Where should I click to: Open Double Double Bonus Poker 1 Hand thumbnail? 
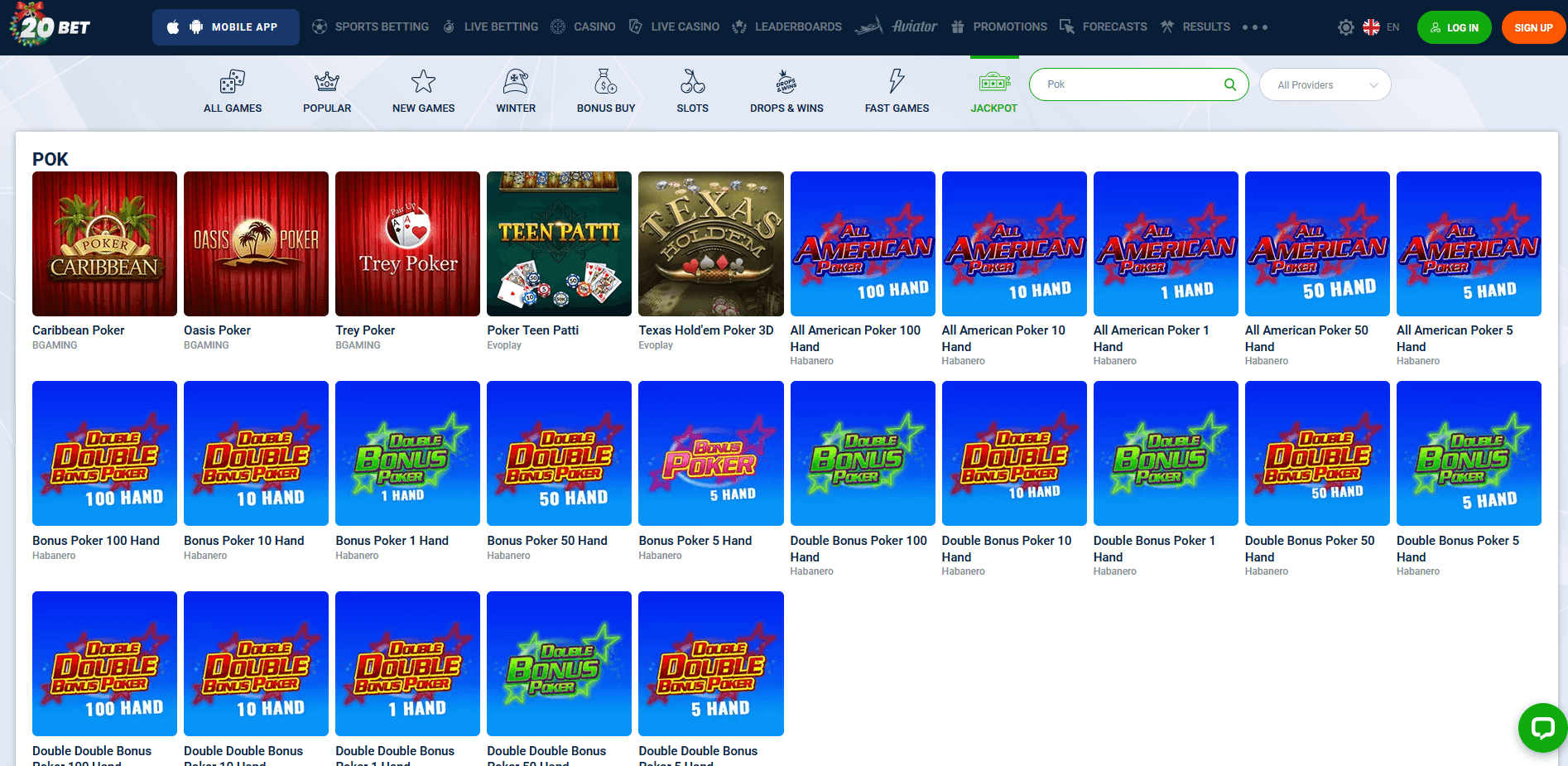(407, 663)
